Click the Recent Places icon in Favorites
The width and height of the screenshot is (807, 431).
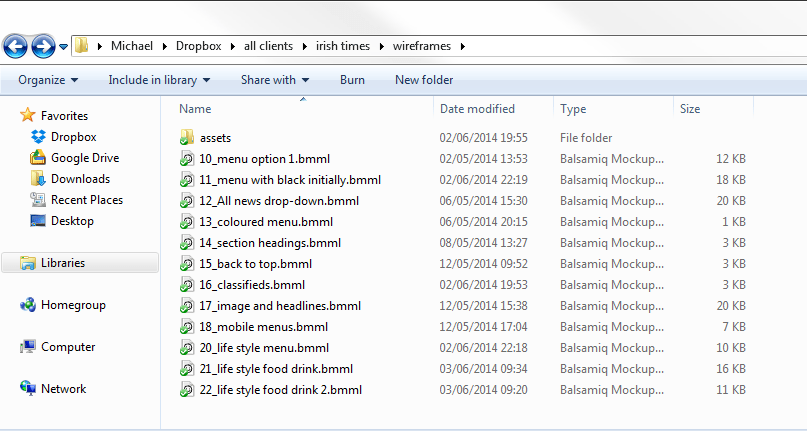pyautogui.click(x=38, y=199)
